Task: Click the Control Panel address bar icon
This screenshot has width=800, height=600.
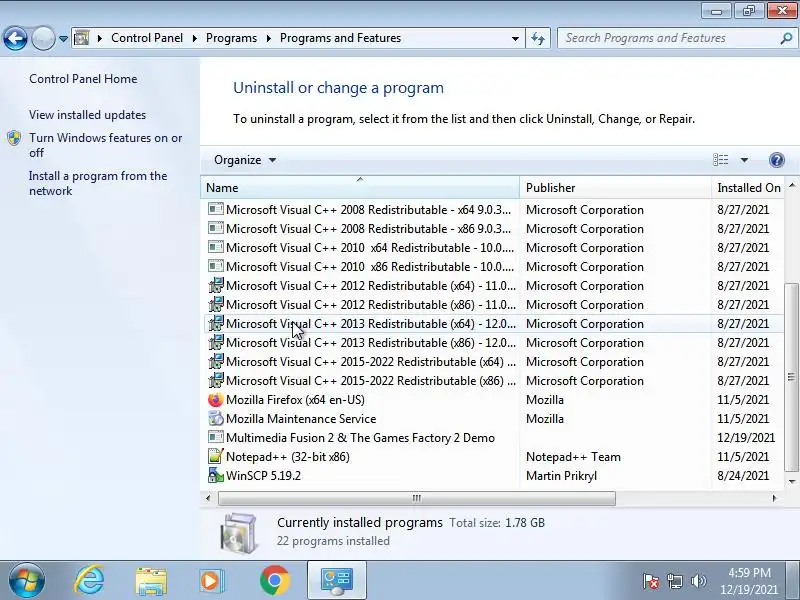Action: tap(82, 38)
